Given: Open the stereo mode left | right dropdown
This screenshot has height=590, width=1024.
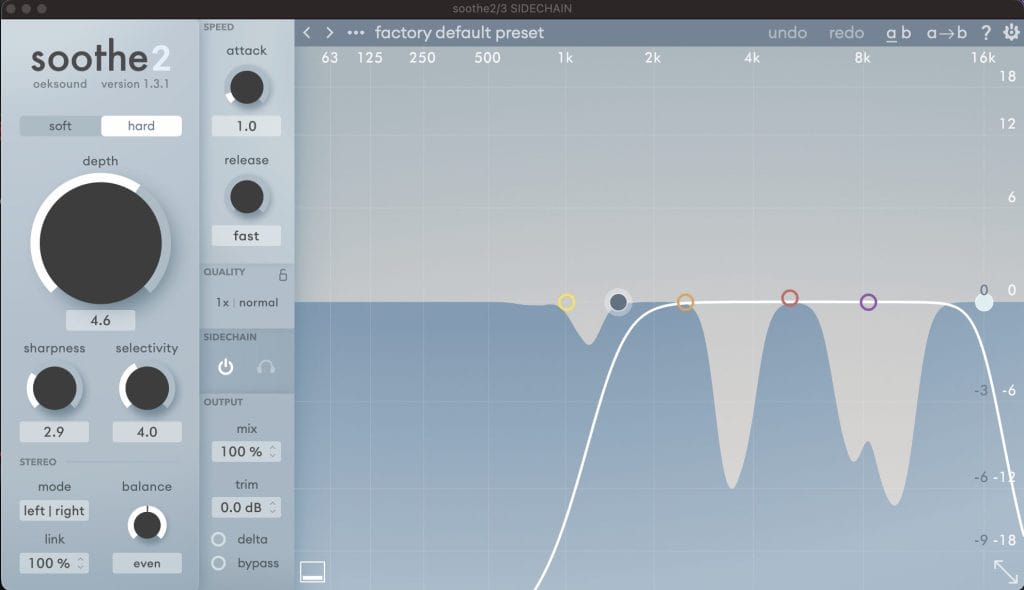Looking at the screenshot, I should click(x=54, y=511).
